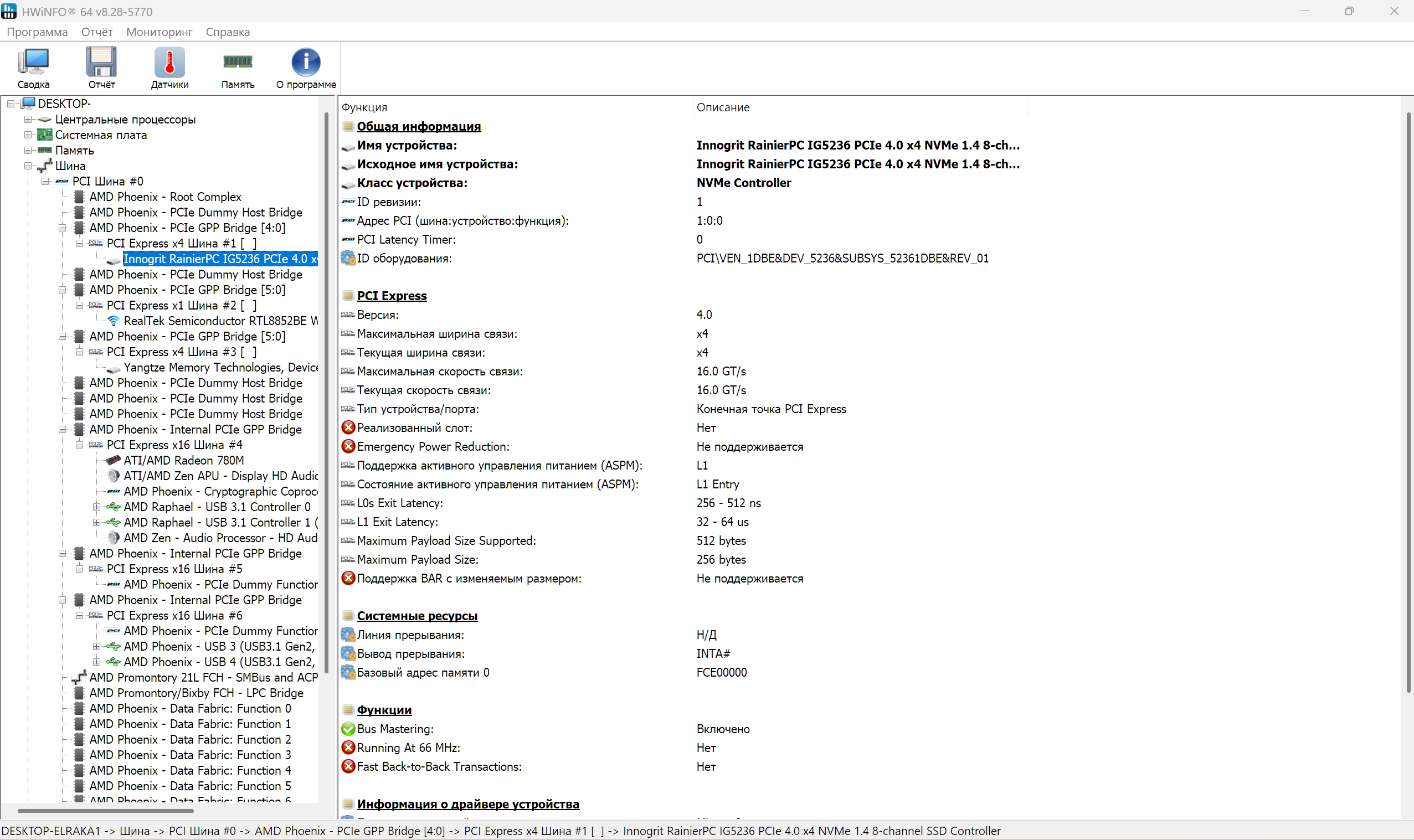
Task: Collapse the Шина tree node
Action: tap(28, 166)
